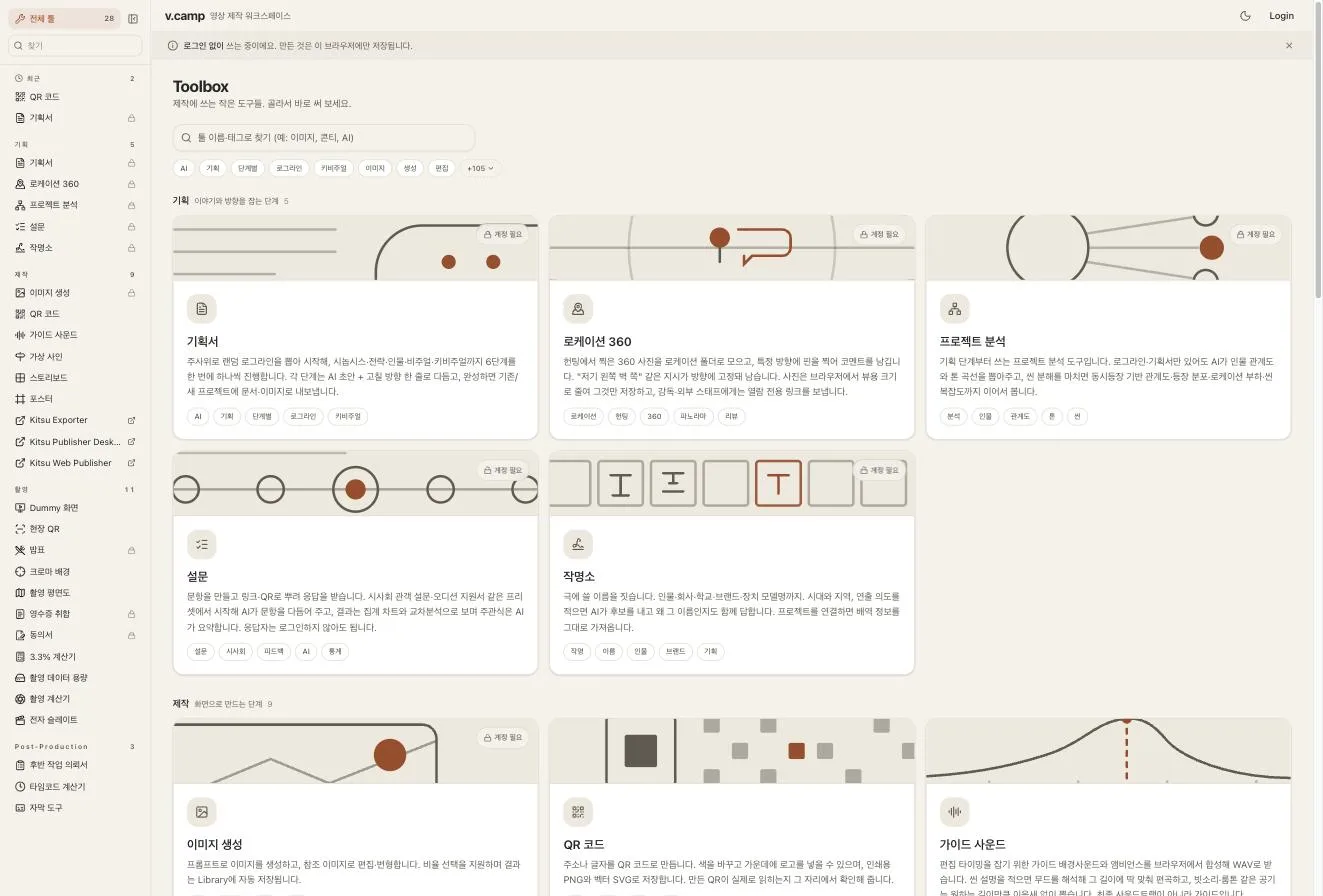Image resolution: width=1323 pixels, height=896 pixels.
Task: Collapse the sidebar with the panel icon
Action: (x=133, y=18)
